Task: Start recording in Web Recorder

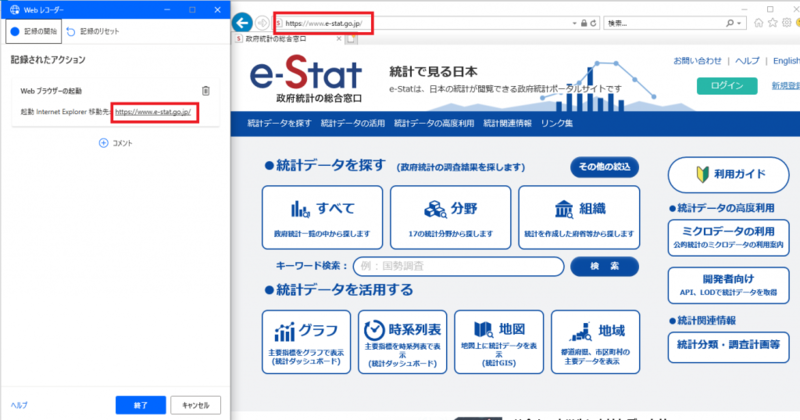Action: point(34,31)
